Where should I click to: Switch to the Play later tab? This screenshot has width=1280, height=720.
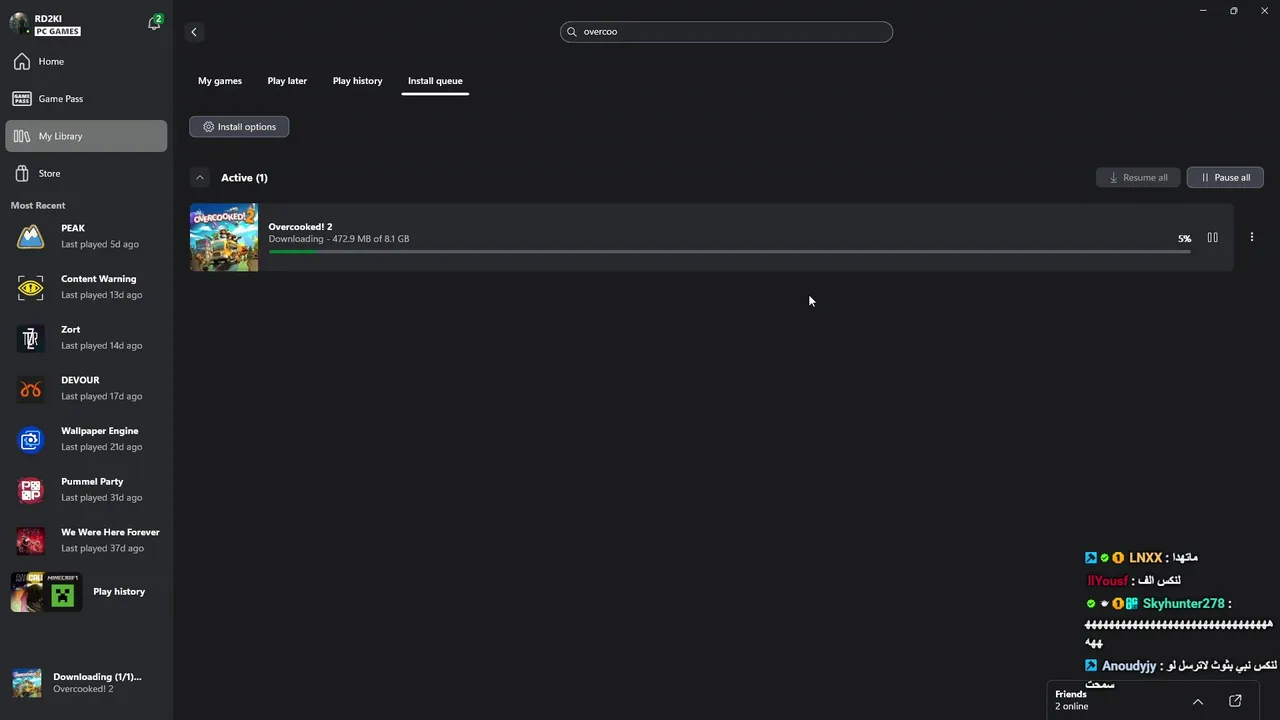(287, 81)
